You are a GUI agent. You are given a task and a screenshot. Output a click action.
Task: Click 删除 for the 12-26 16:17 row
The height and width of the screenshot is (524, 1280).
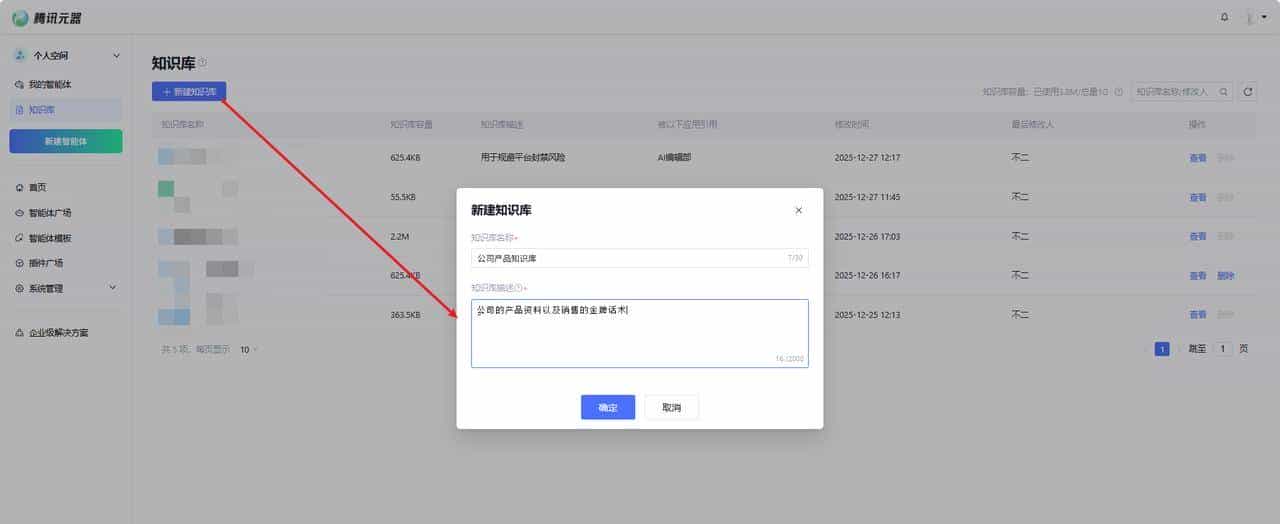click(1226, 276)
